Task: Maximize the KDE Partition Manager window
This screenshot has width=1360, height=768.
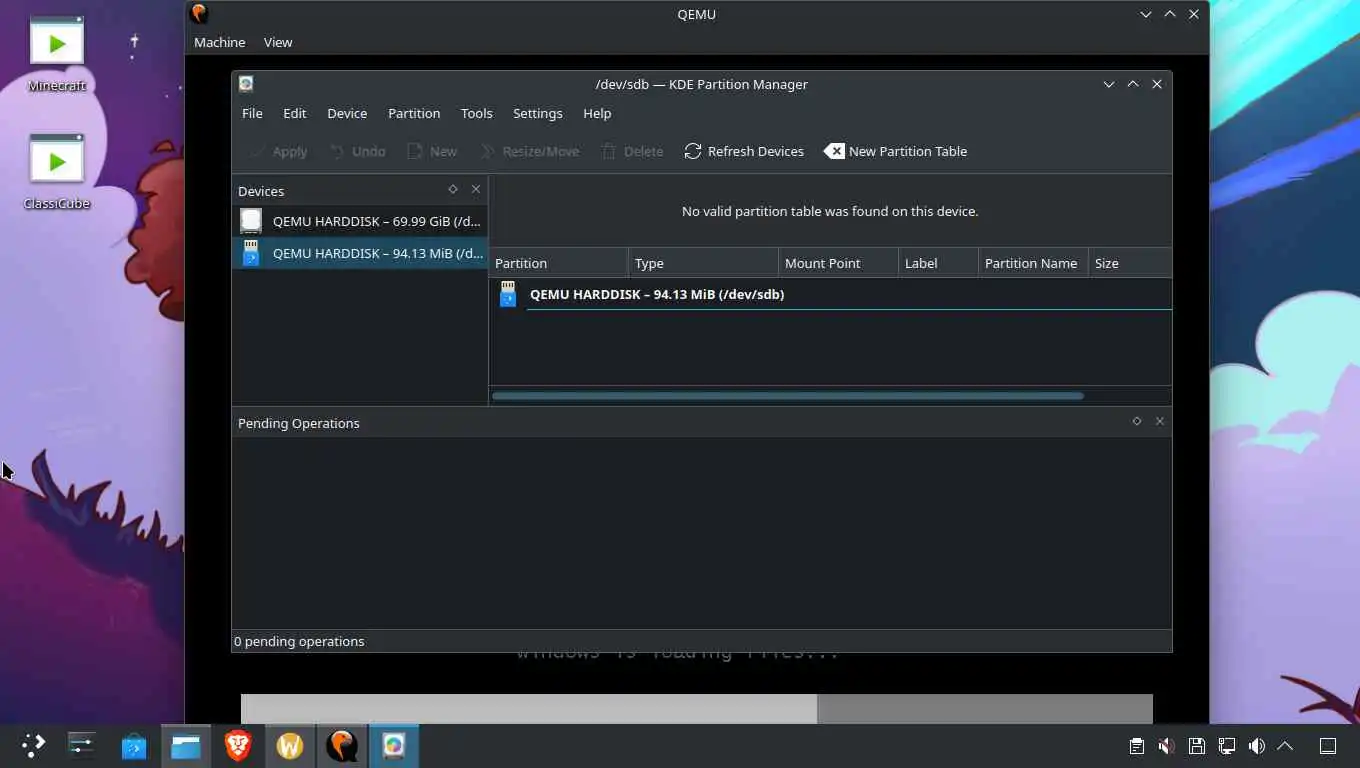Action: [1133, 84]
